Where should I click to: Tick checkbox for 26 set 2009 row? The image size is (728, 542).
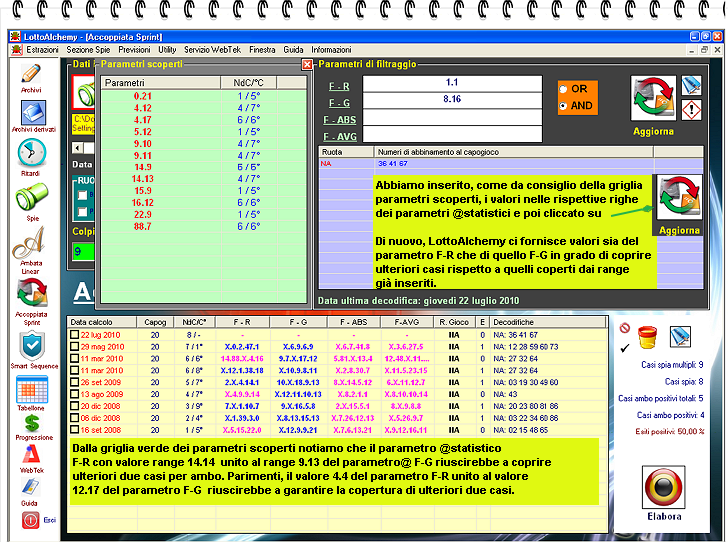pyautogui.click(x=74, y=382)
